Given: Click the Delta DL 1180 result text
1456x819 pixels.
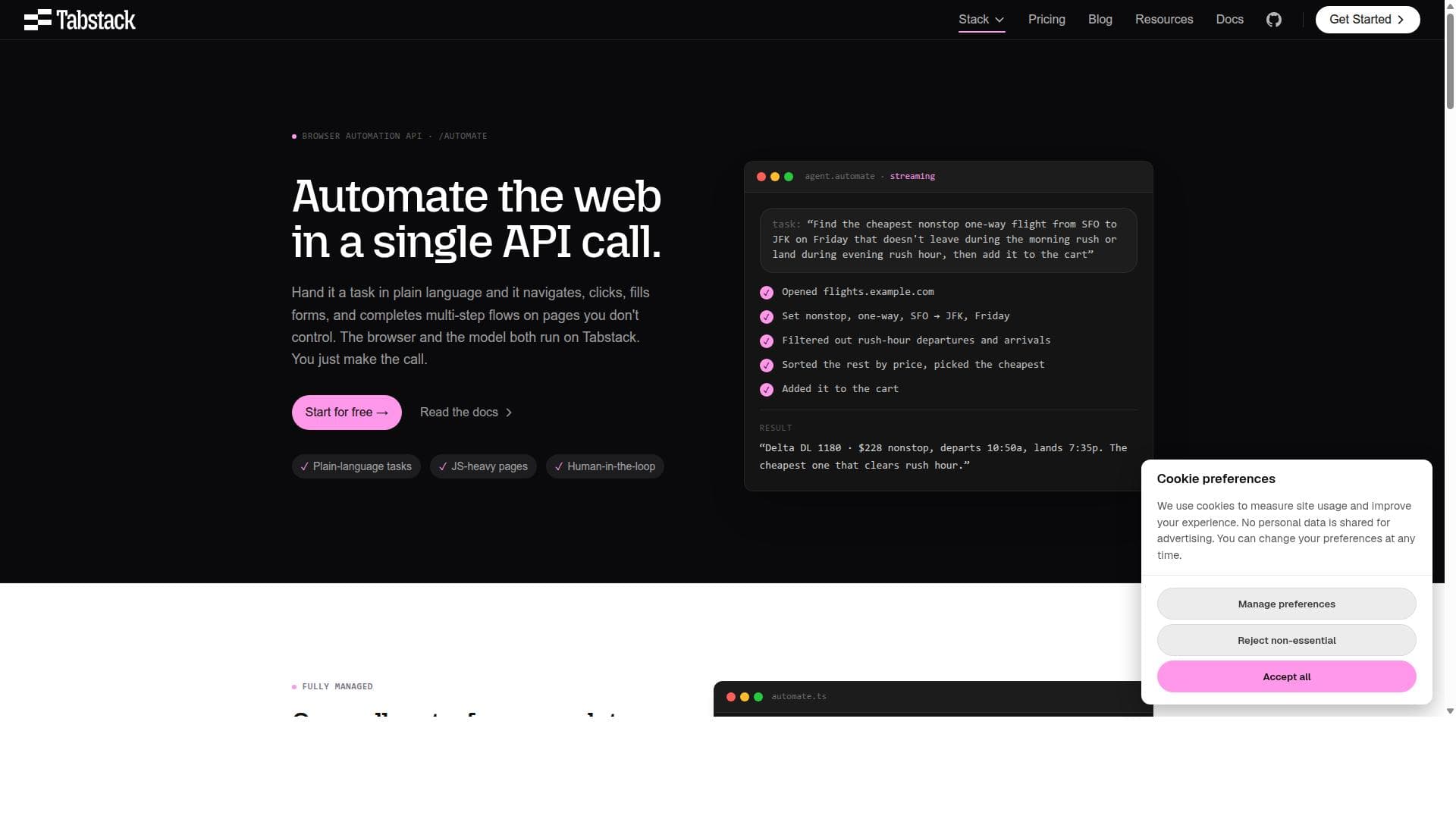Looking at the screenshot, I should click(x=943, y=457).
